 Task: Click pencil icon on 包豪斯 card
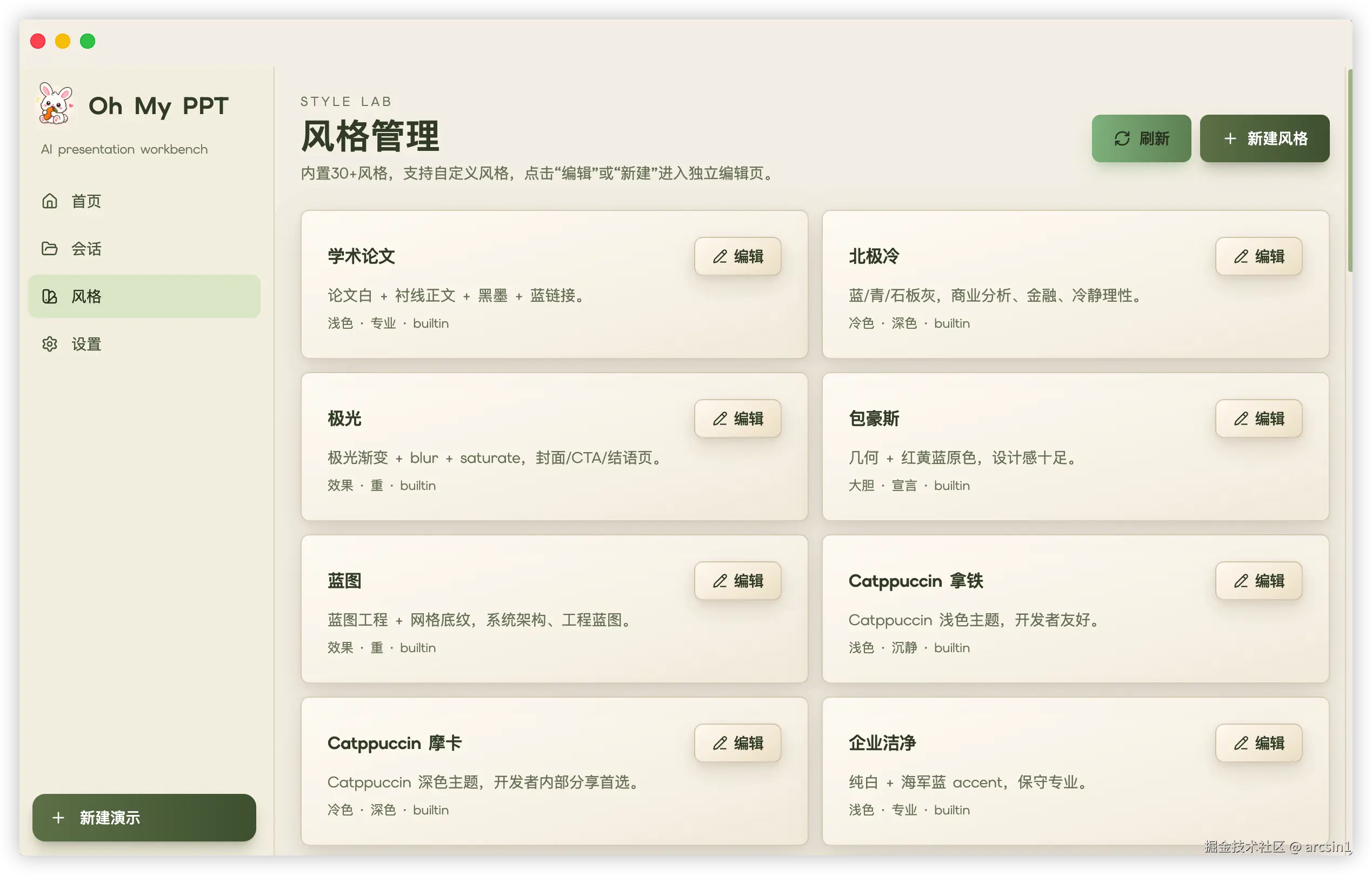(1241, 419)
